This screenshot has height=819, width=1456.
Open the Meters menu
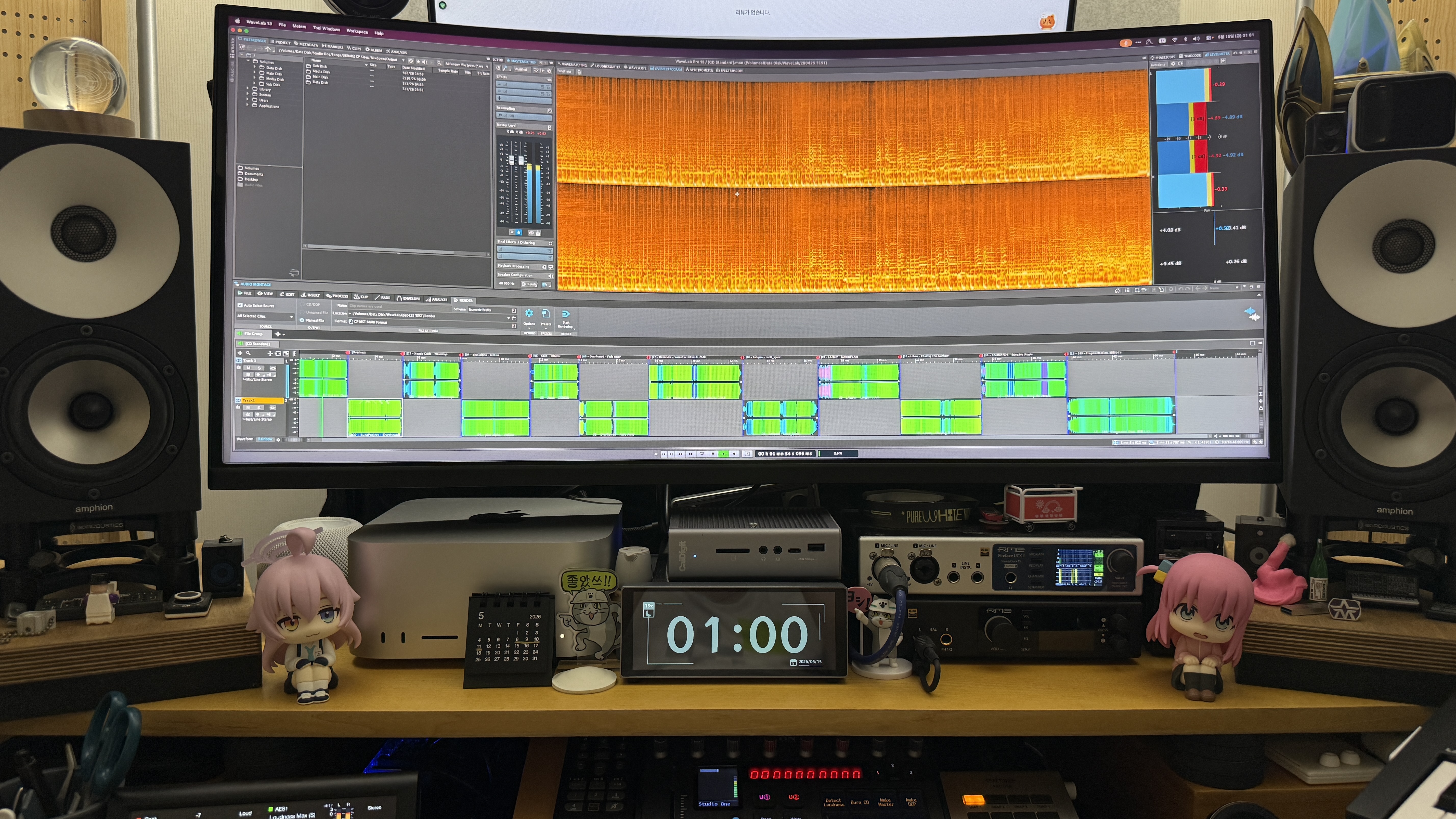pyautogui.click(x=299, y=26)
